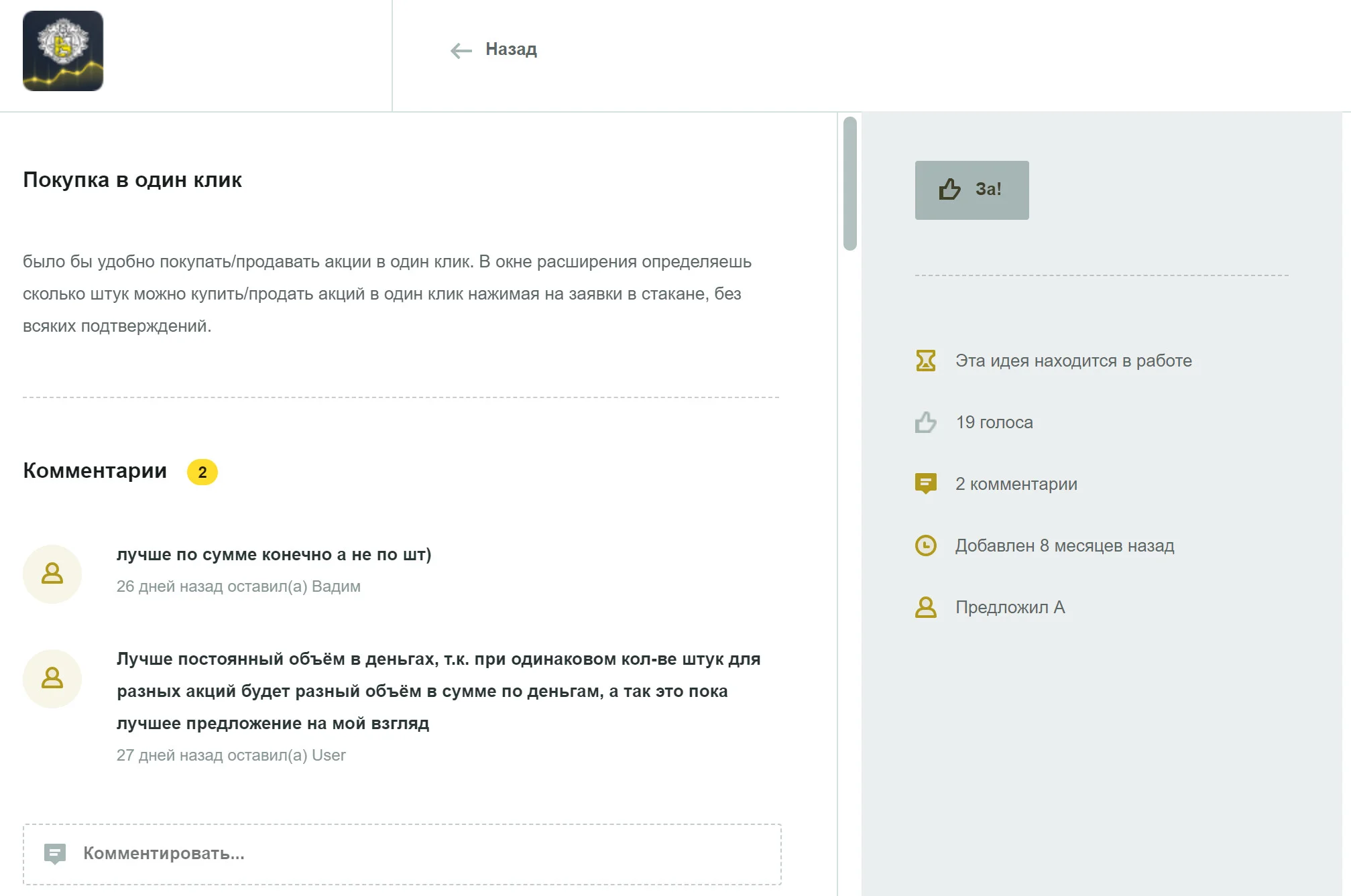
Task: Click the 19 голоса label
Action: [994, 422]
